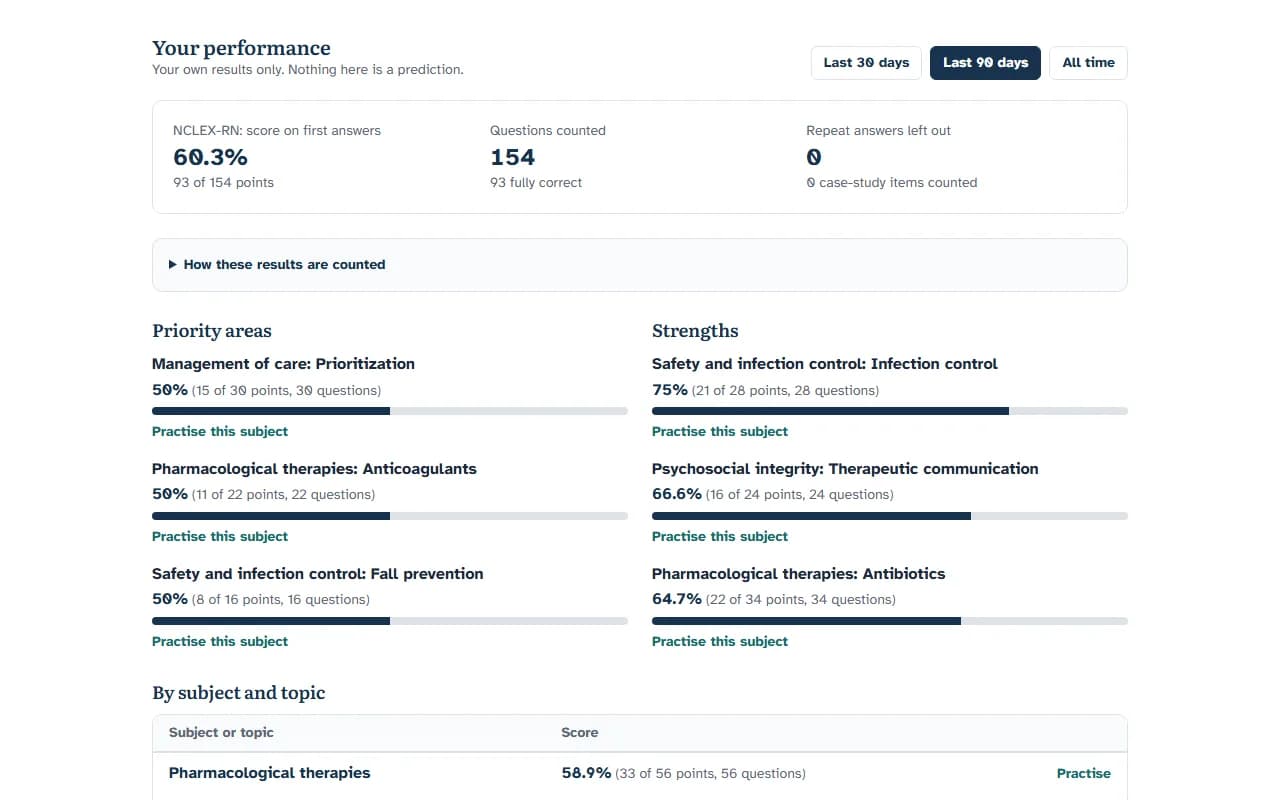Click "Repeat answers left out" label
The image size is (1280, 800).
click(879, 131)
